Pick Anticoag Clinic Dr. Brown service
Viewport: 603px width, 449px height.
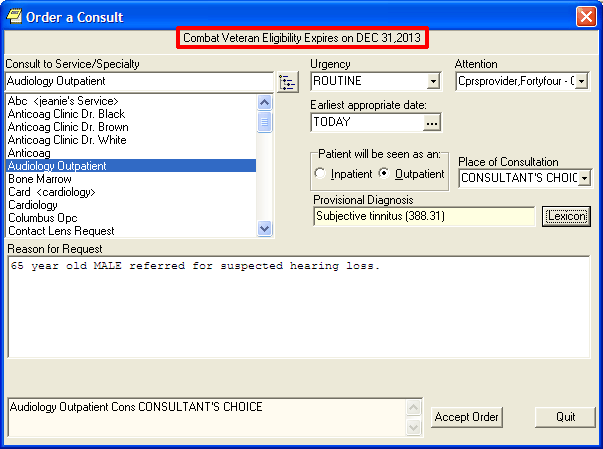(x=67, y=127)
